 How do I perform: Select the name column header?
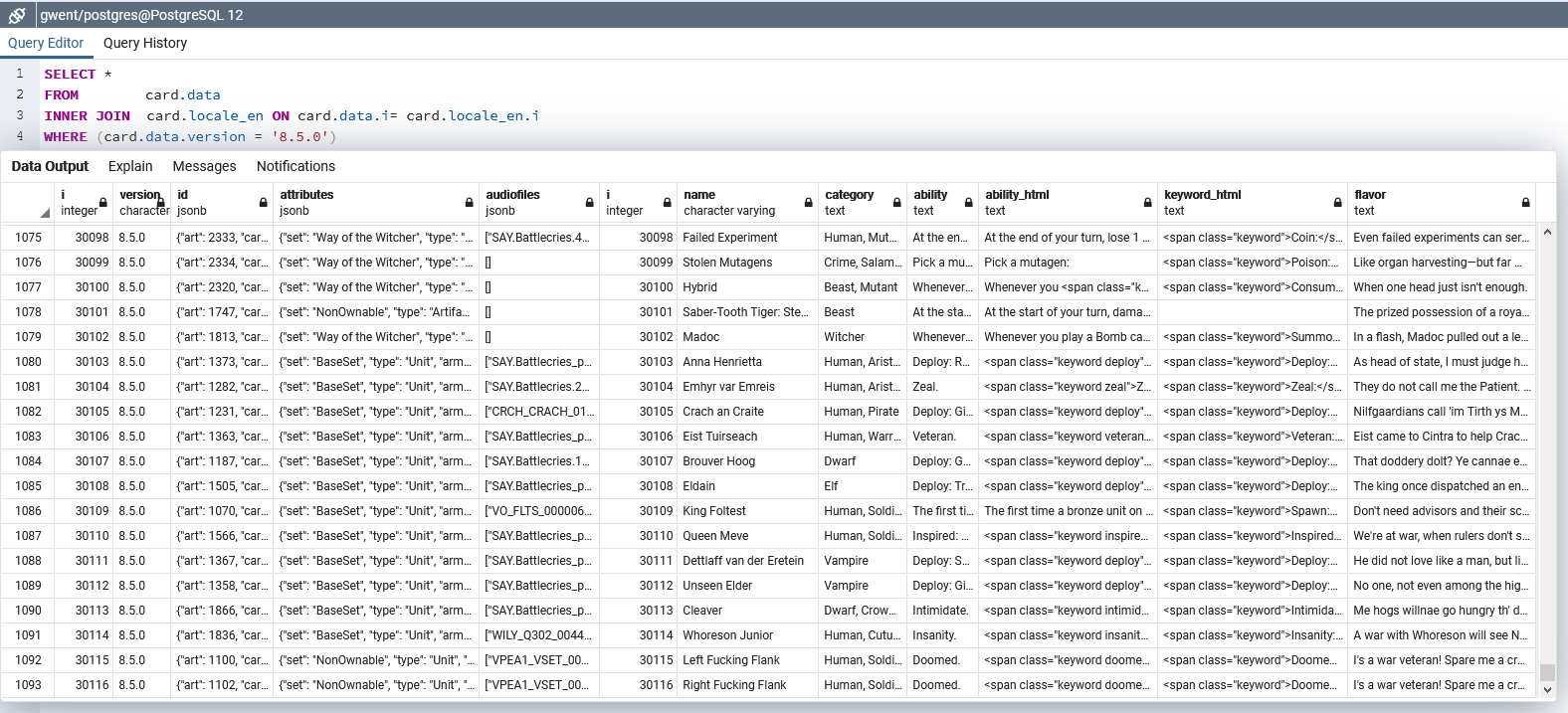coord(747,203)
